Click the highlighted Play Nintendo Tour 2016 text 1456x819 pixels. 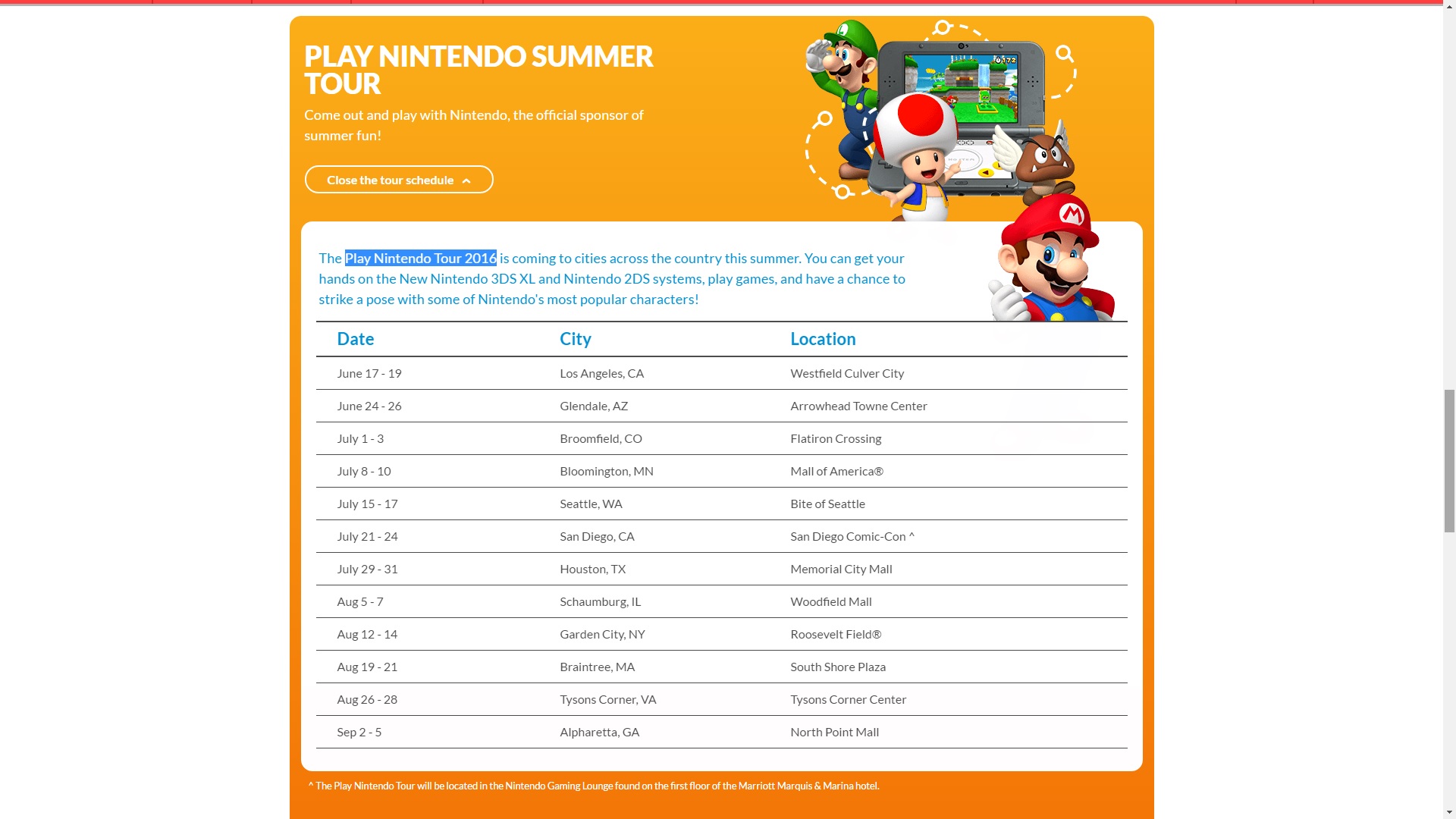[x=421, y=259]
